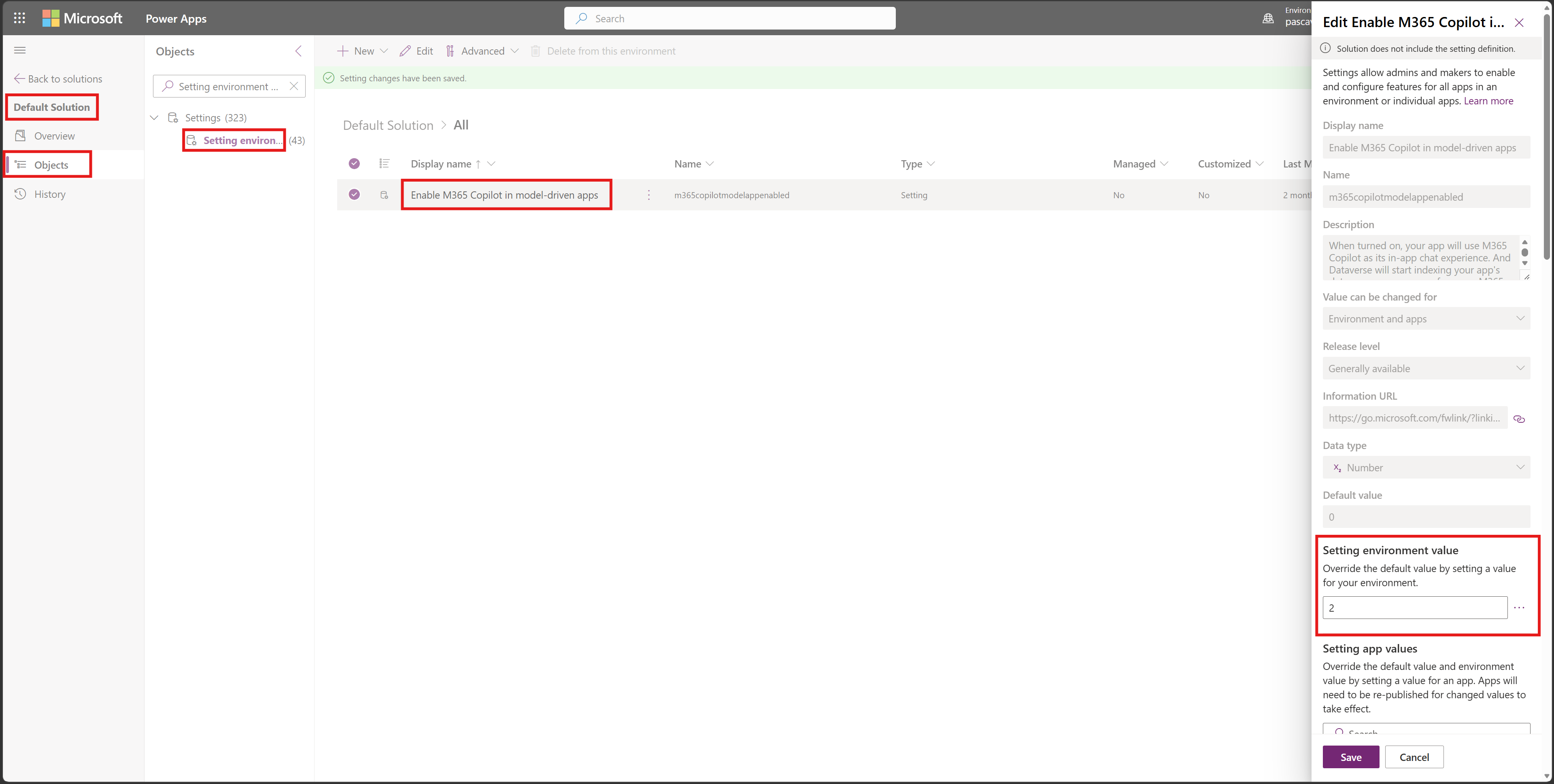Click the All breadcrumb label
This screenshot has width=1554, height=784.
click(x=461, y=125)
